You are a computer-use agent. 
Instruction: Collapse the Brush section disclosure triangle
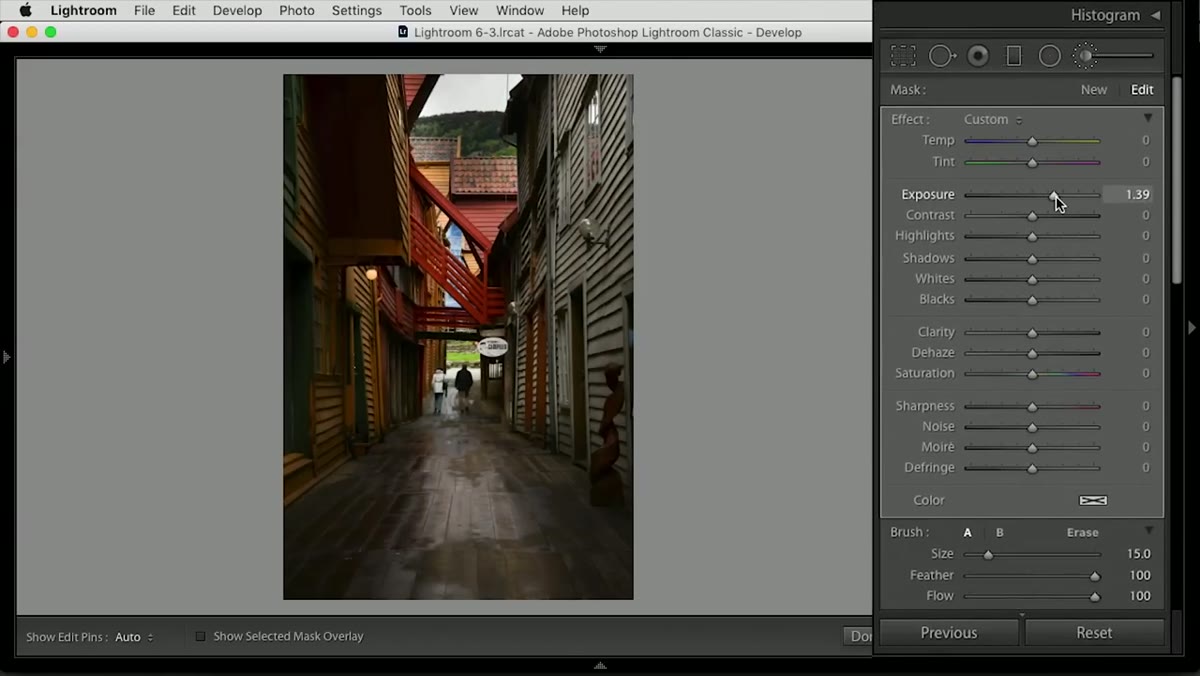tap(1148, 531)
